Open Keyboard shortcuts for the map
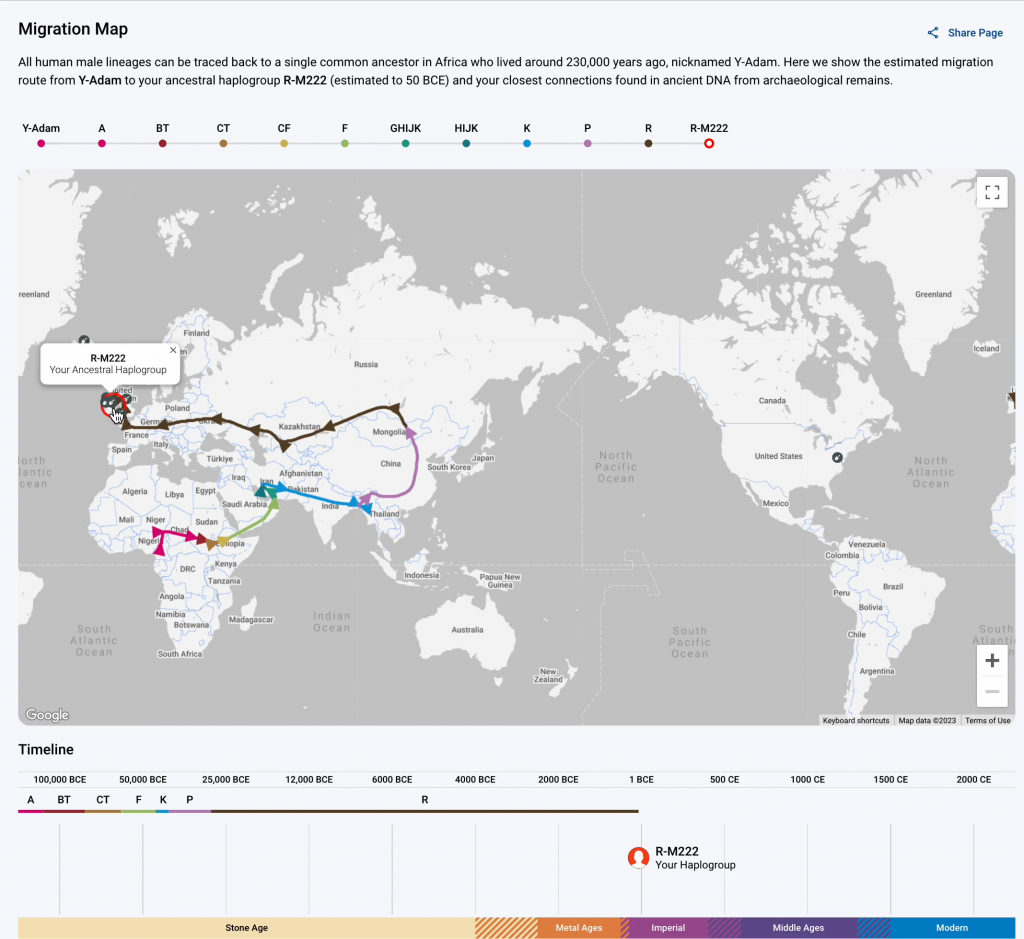This screenshot has height=939, width=1024. tap(855, 720)
